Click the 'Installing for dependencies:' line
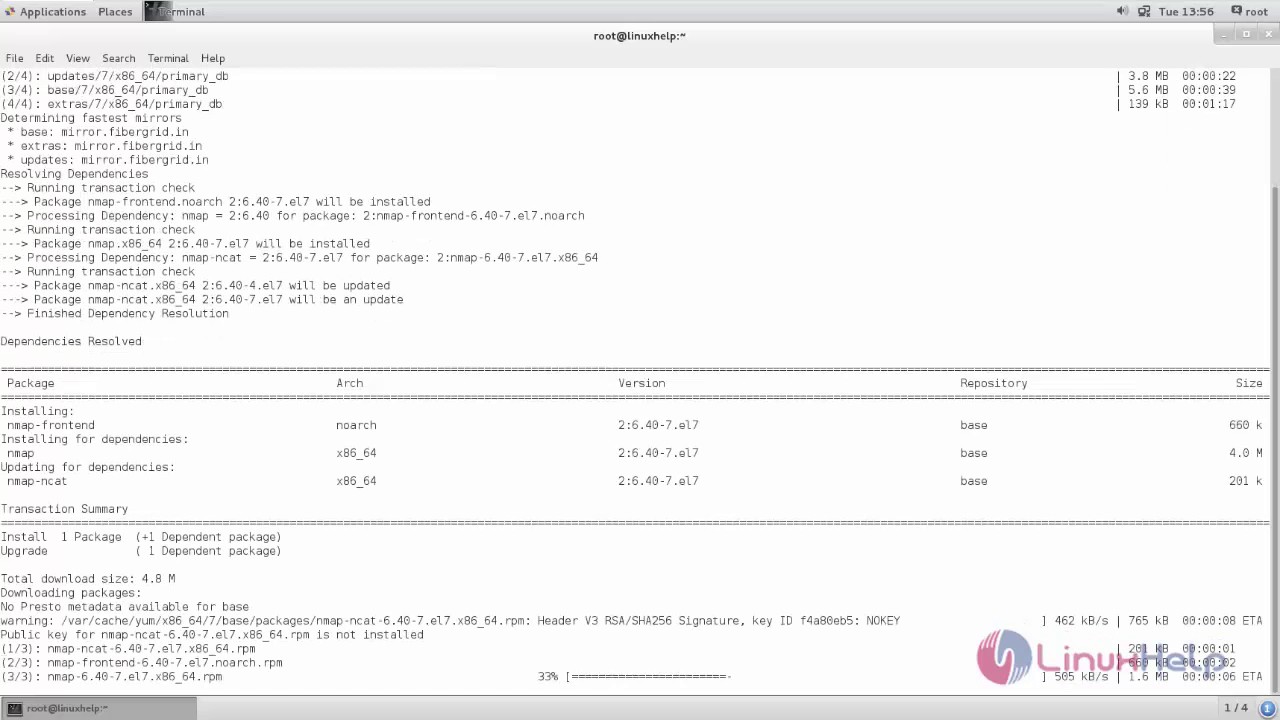Image resolution: width=1280 pixels, height=720 pixels. [x=94, y=439]
